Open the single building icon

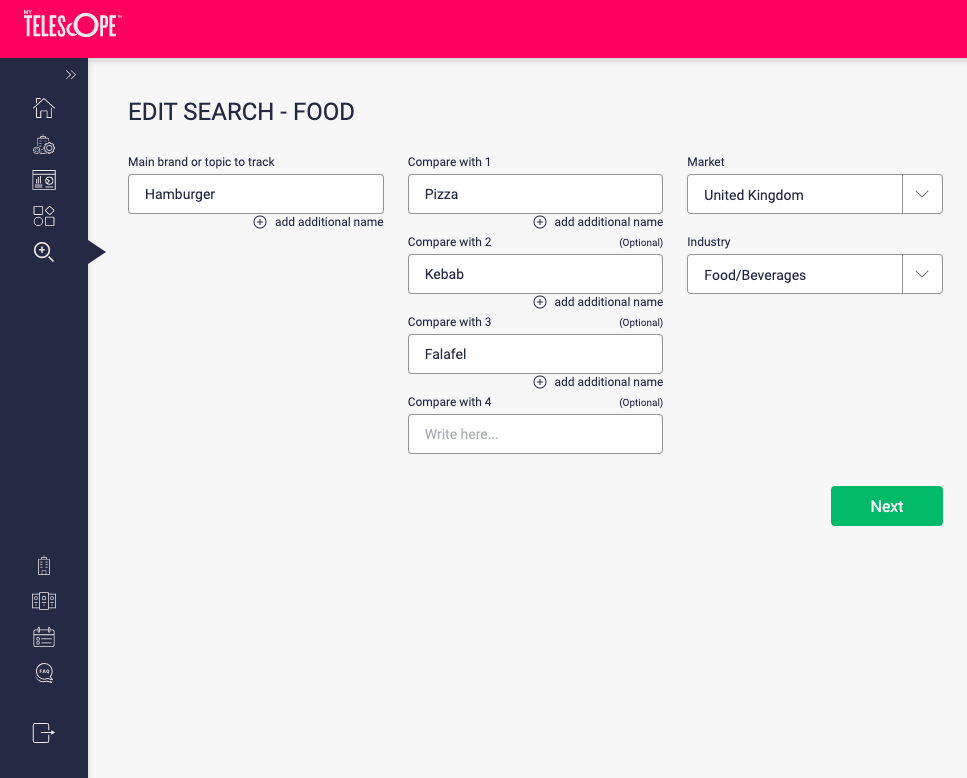(x=44, y=566)
